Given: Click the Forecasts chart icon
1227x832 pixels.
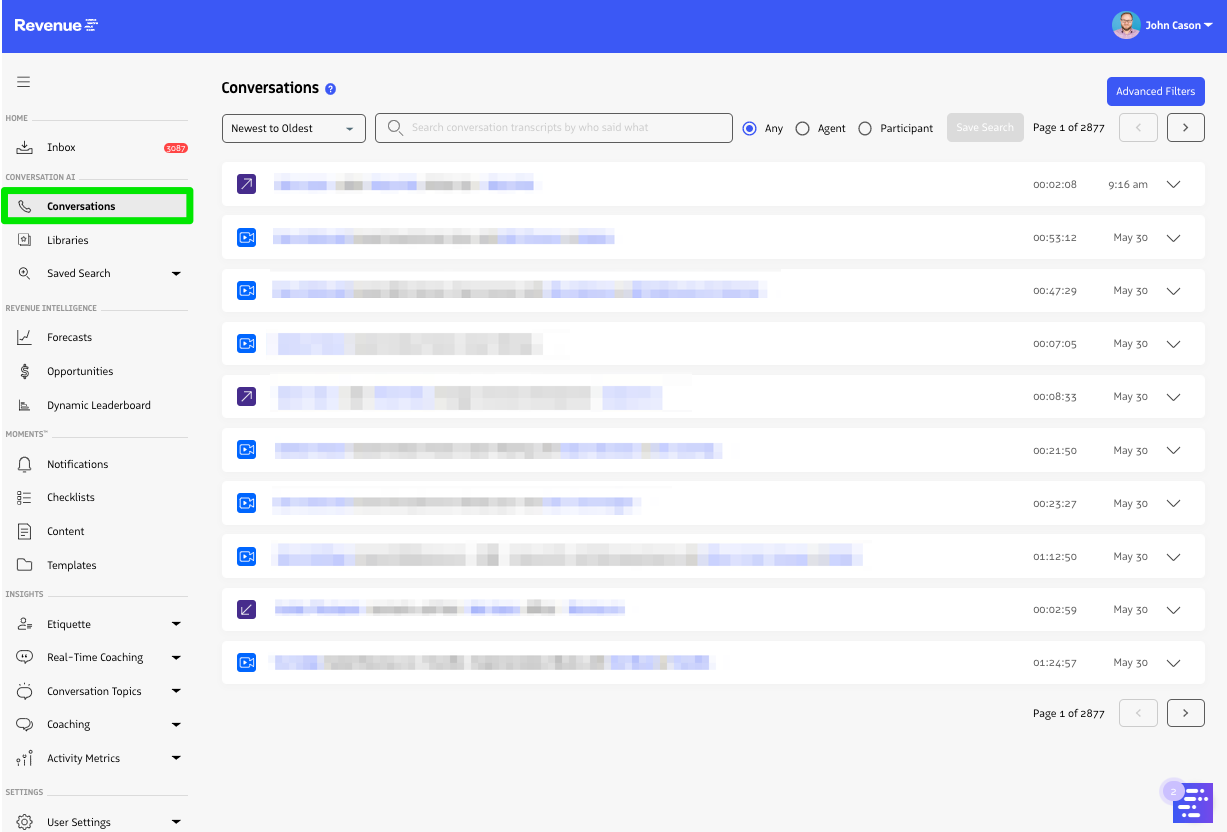Looking at the screenshot, I should click(x=25, y=338).
